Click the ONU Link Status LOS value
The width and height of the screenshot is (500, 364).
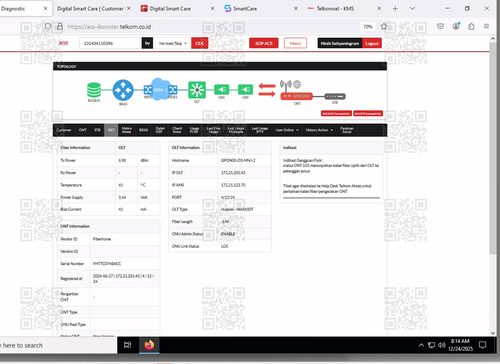tap(224, 246)
